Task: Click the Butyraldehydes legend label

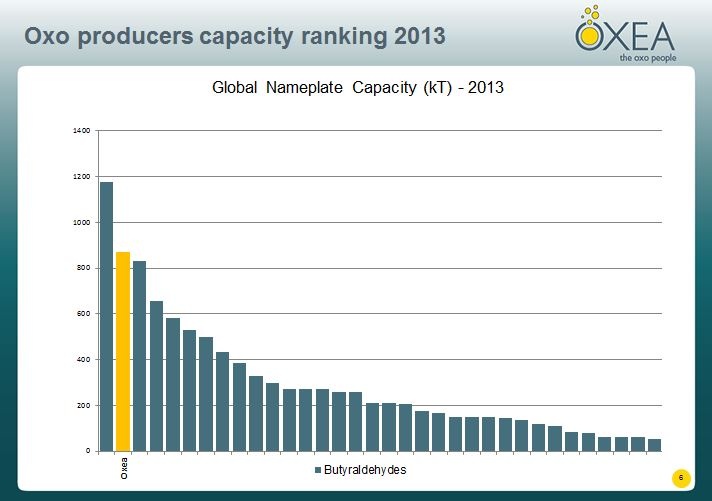Action: click(365, 470)
